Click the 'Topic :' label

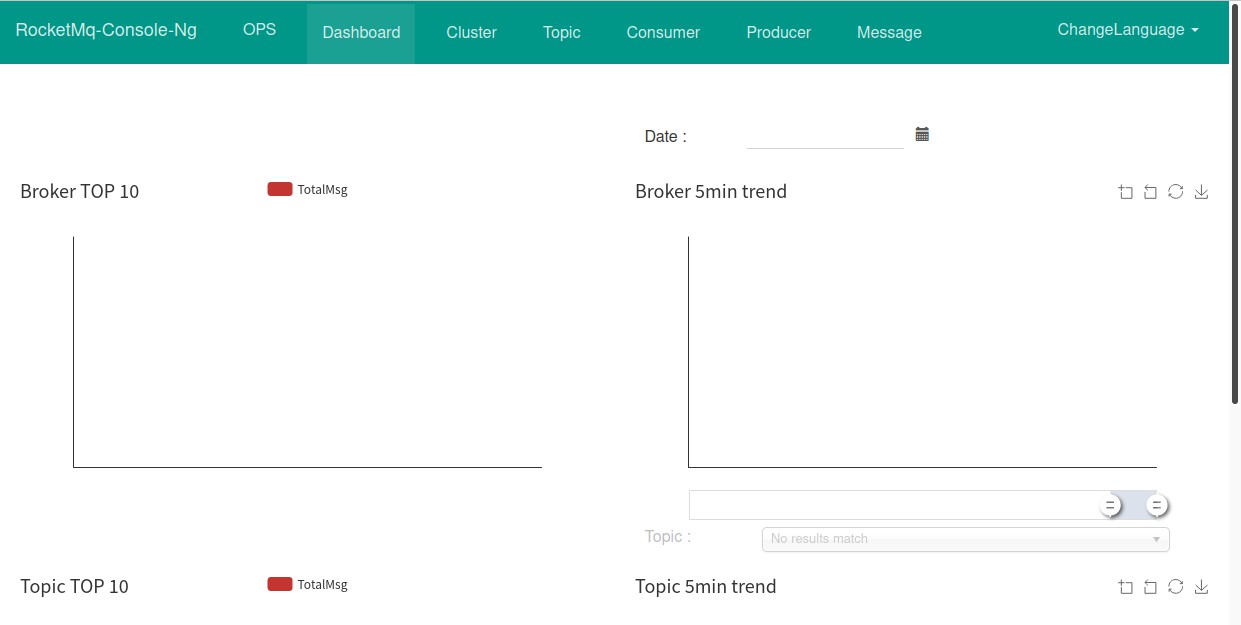point(668,537)
